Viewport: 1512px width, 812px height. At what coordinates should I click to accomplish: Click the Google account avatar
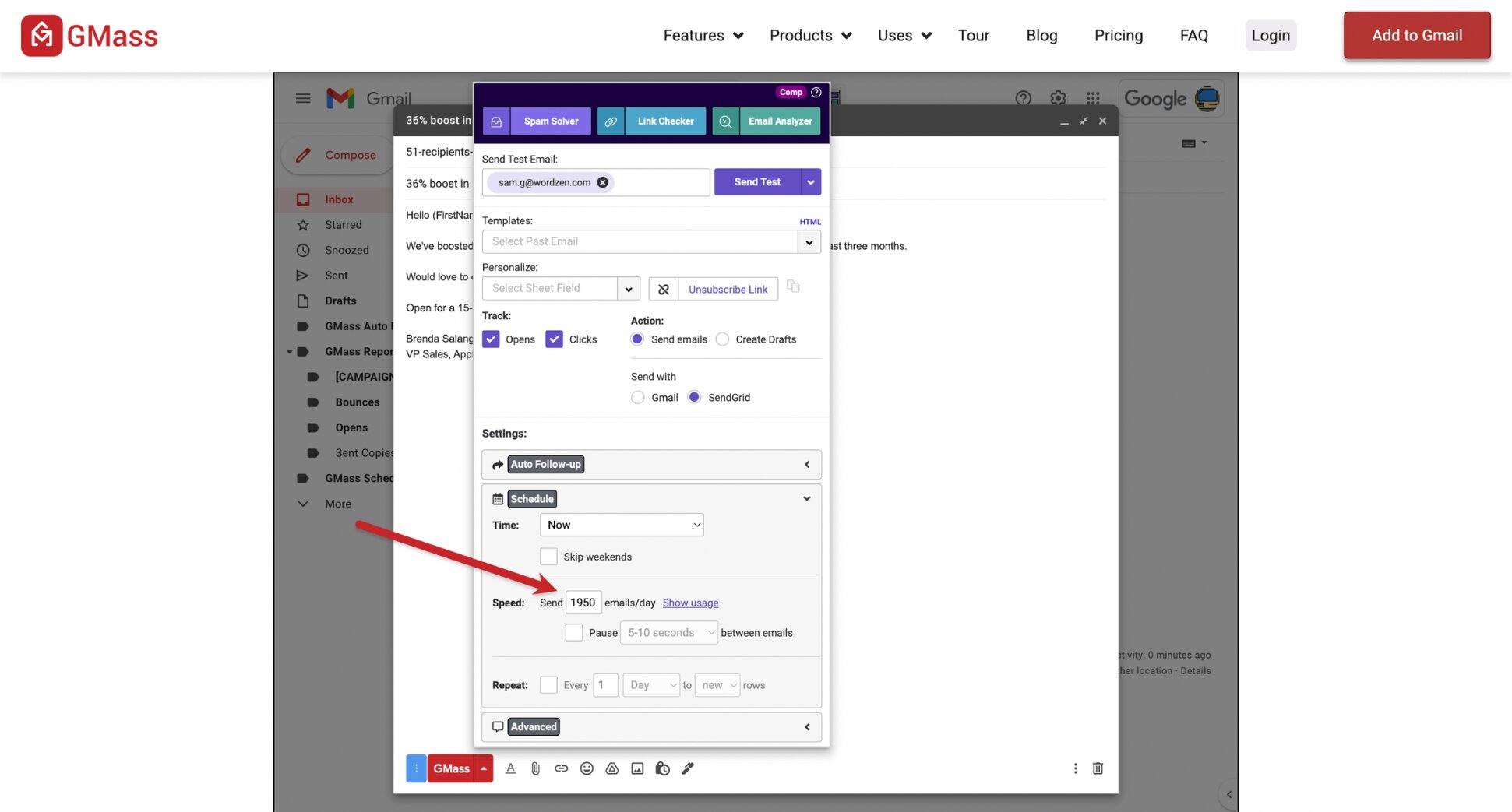click(x=1207, y=98)
